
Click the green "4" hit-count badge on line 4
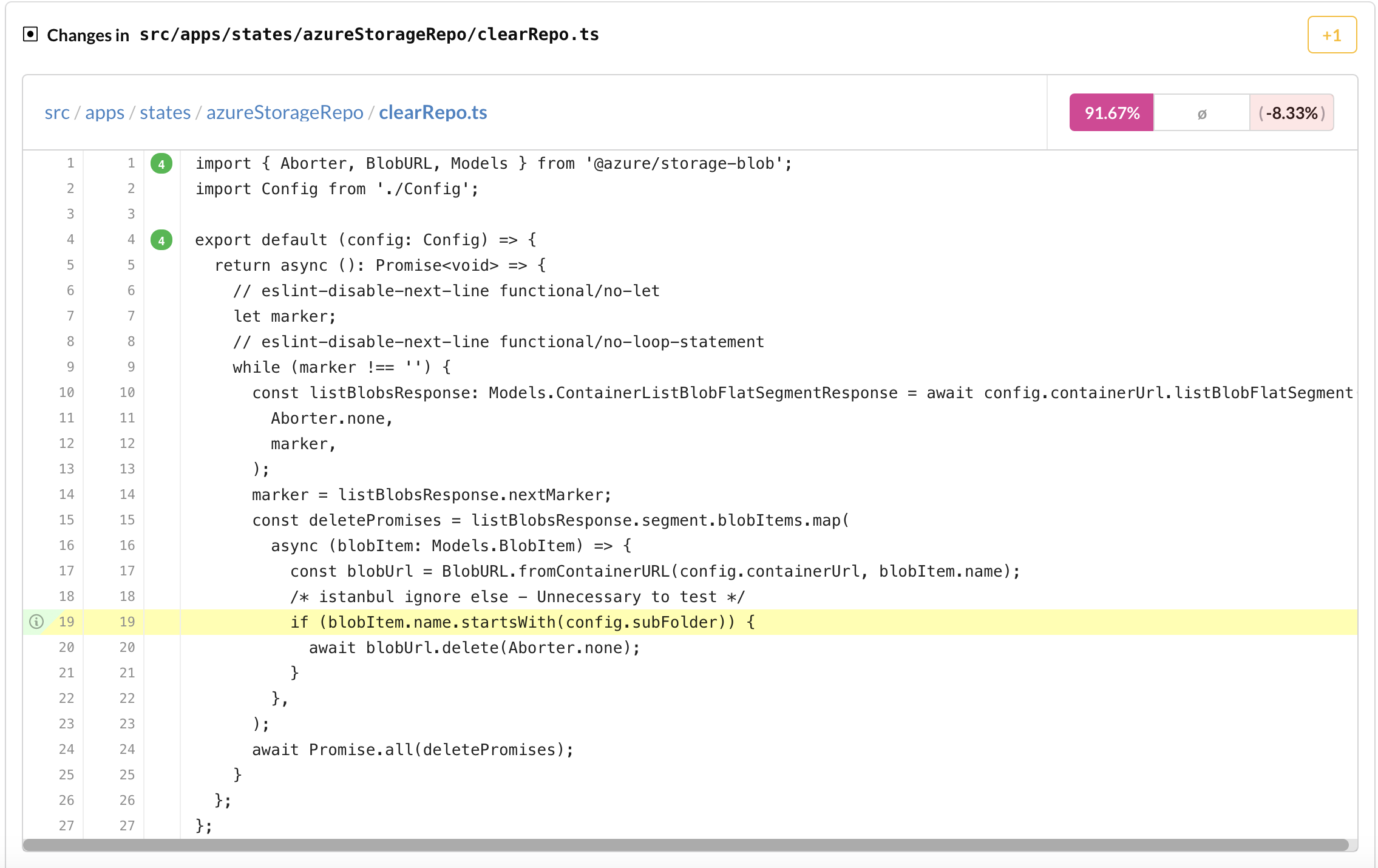[x=161, y=239]
